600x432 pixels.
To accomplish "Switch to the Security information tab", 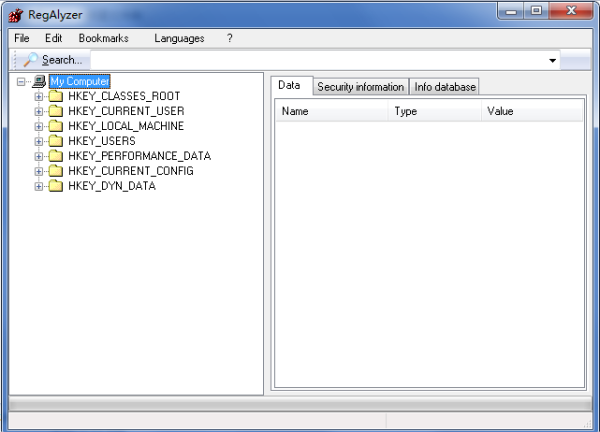I will (x=360, y=87).
